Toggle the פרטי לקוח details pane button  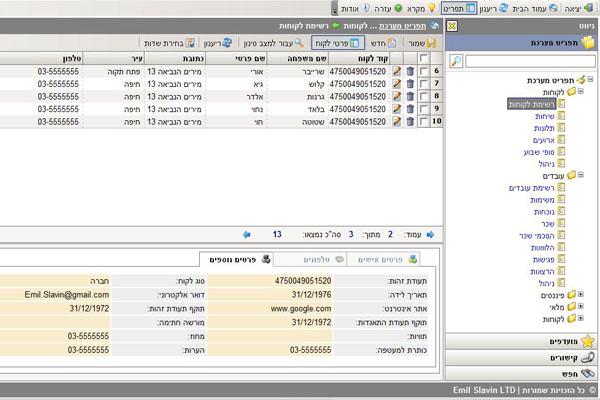(x=338, y=43)
